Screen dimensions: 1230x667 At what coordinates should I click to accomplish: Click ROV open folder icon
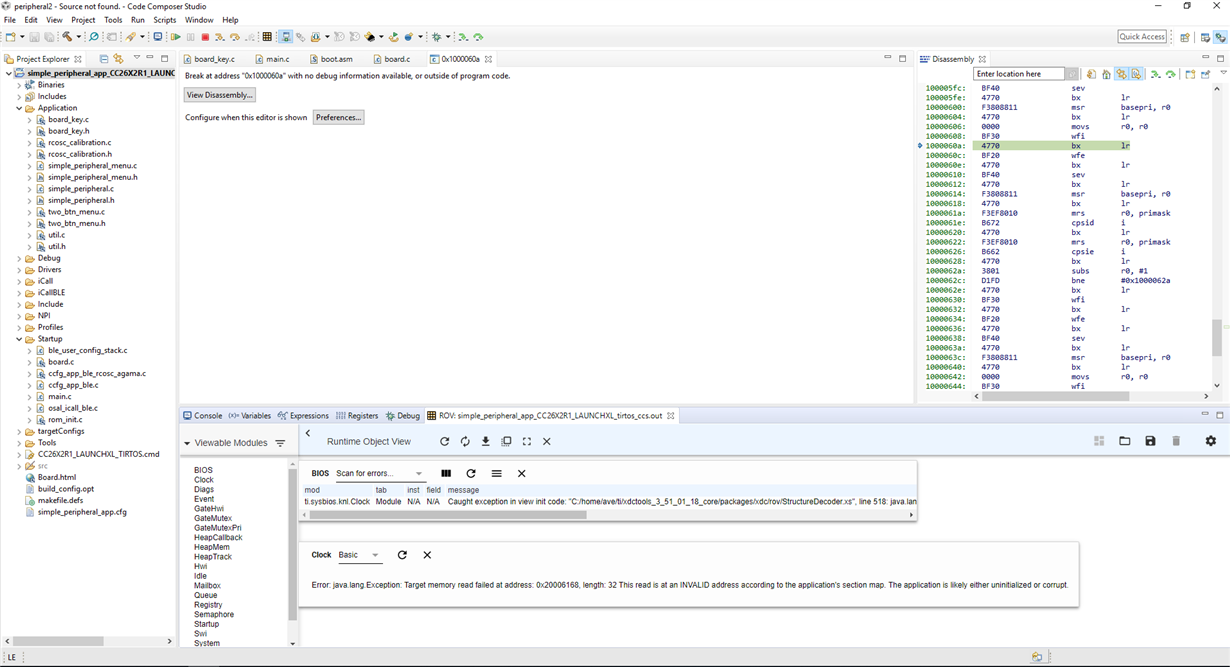tap(1125, 441)
